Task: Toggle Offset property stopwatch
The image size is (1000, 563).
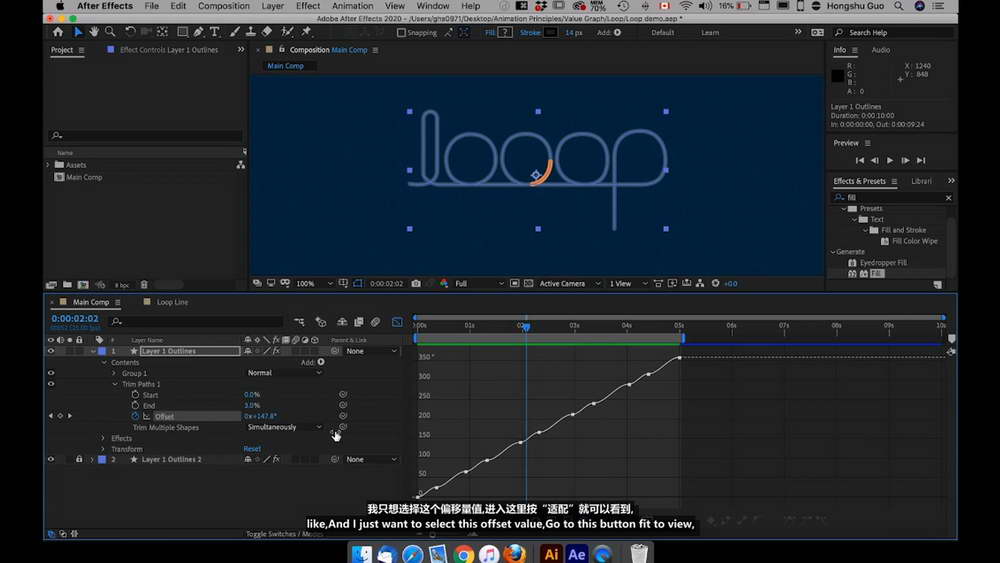Action: (135, 416)
